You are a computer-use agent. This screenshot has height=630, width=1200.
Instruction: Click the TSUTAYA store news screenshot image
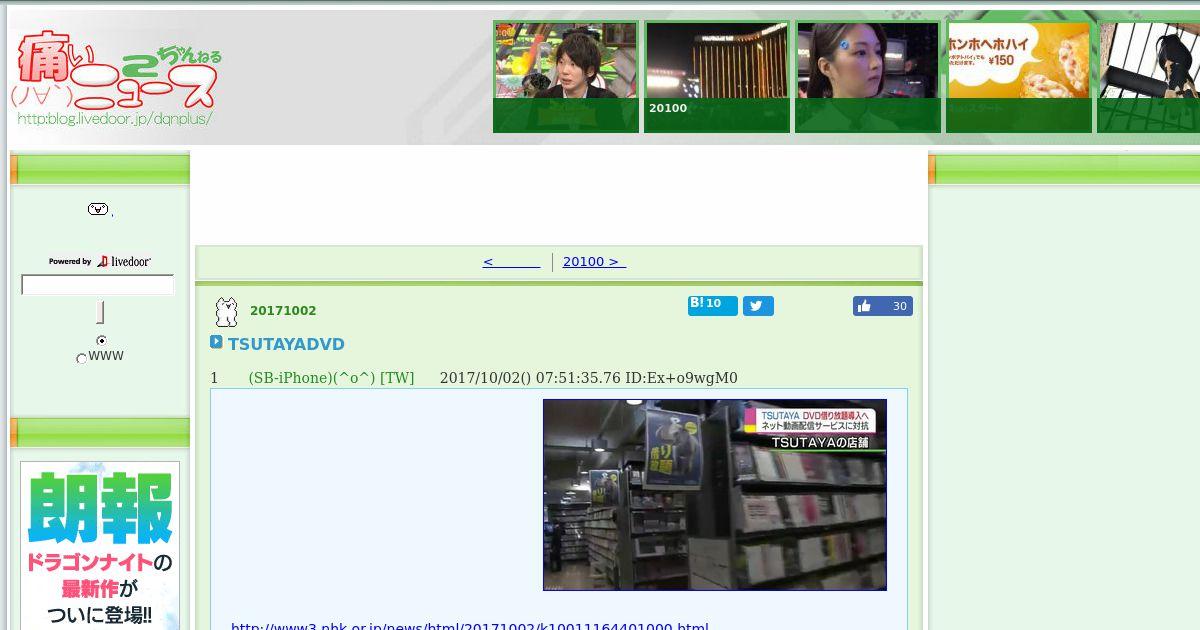(x=715, y=495)
